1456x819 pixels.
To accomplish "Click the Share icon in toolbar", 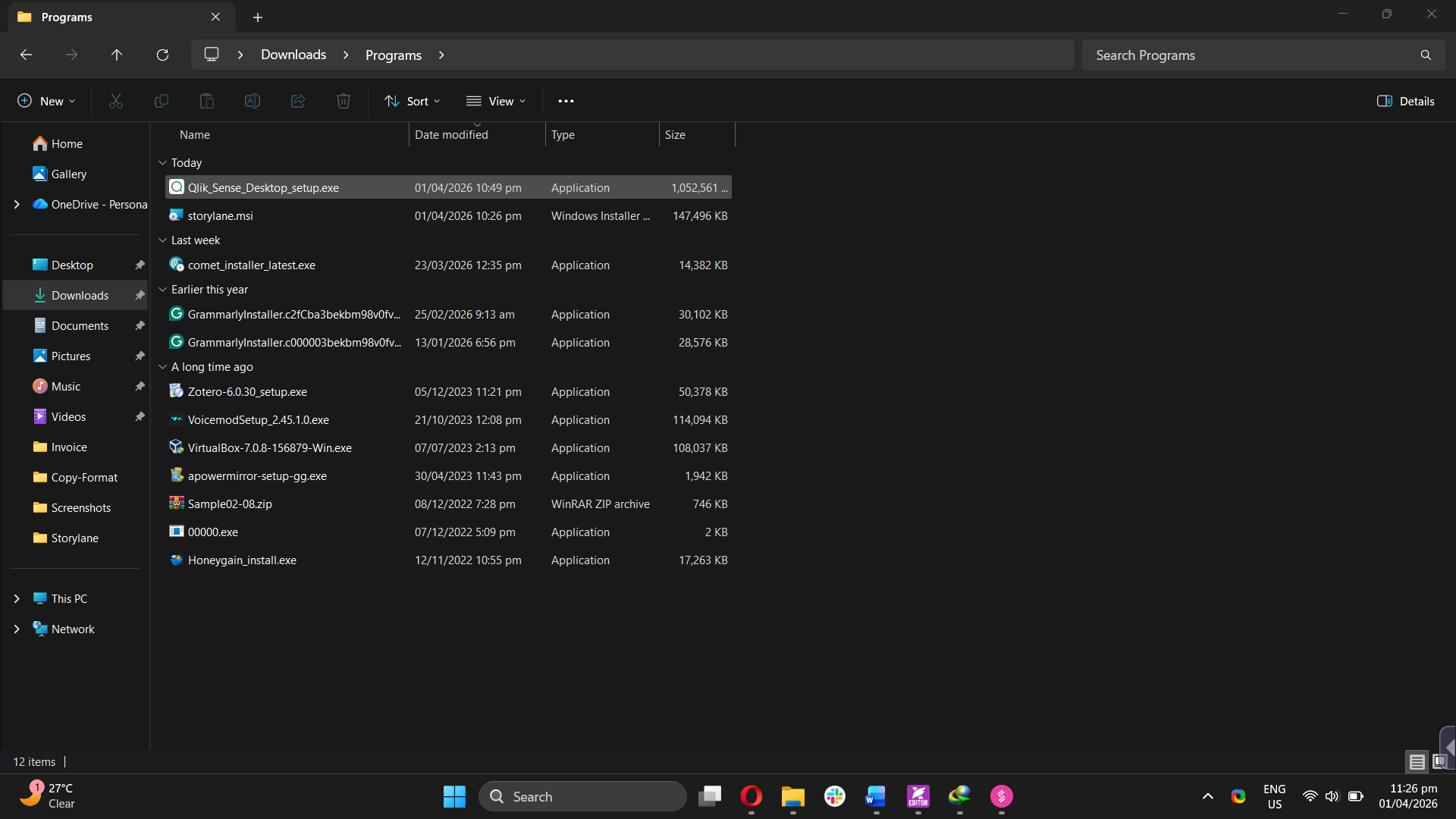I will click(x=298, y=101).
